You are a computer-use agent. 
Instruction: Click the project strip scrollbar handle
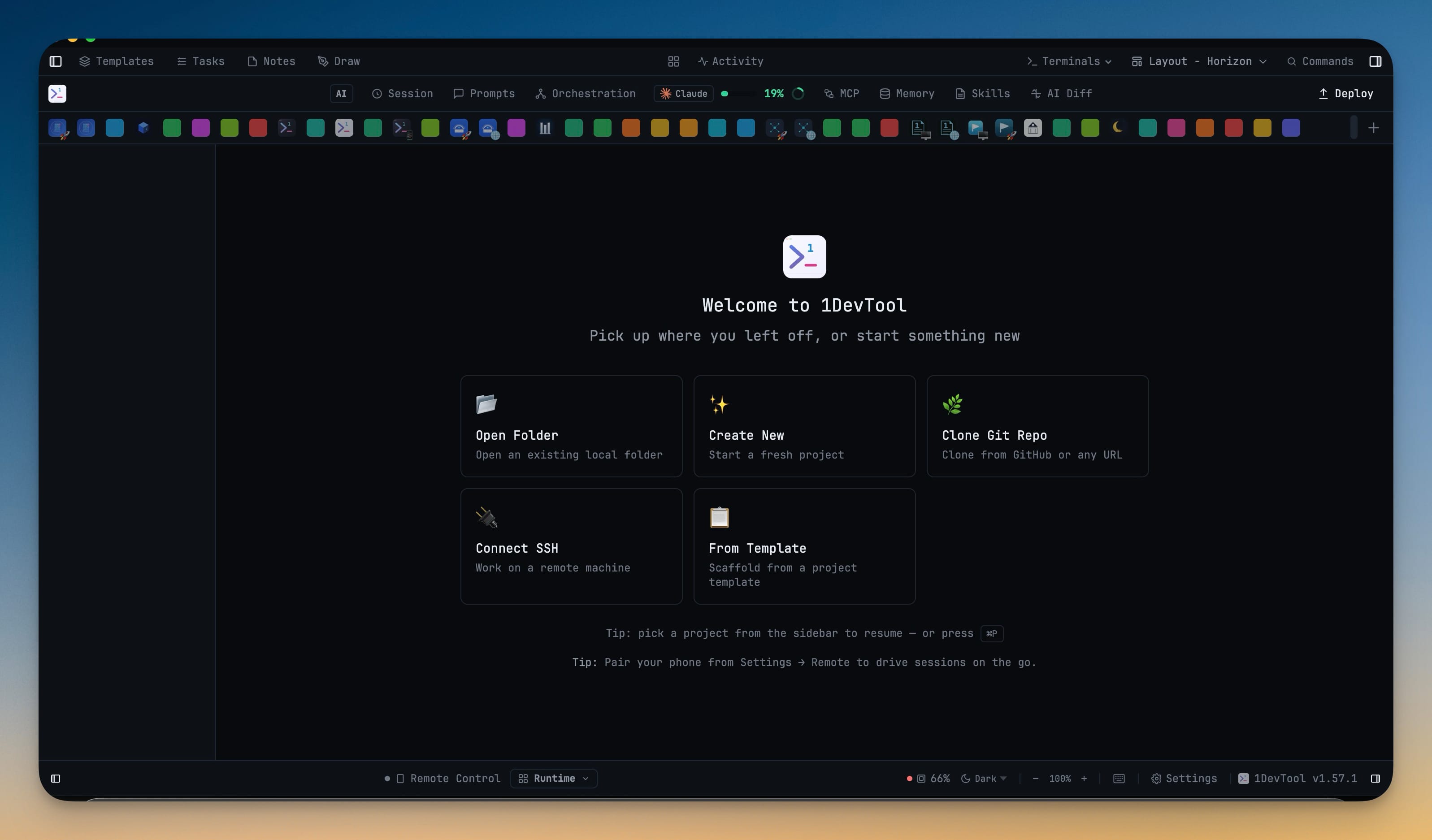point(1354,127)
